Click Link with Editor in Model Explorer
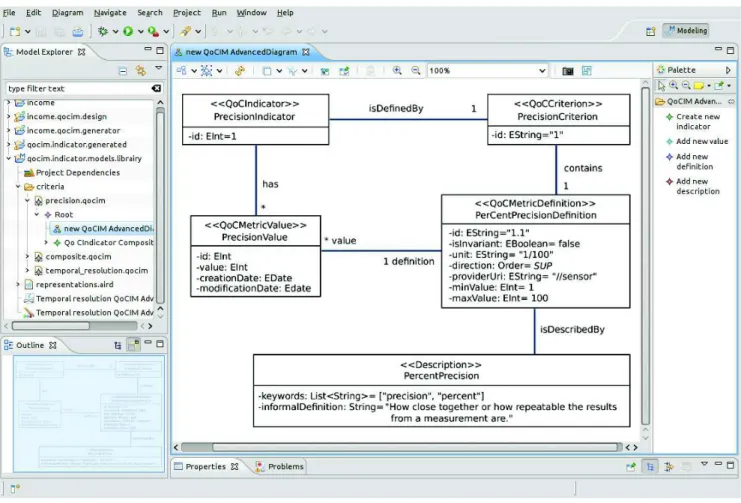Image resolution: width=741 pixels, height=503 pixels. pos(141,71)
